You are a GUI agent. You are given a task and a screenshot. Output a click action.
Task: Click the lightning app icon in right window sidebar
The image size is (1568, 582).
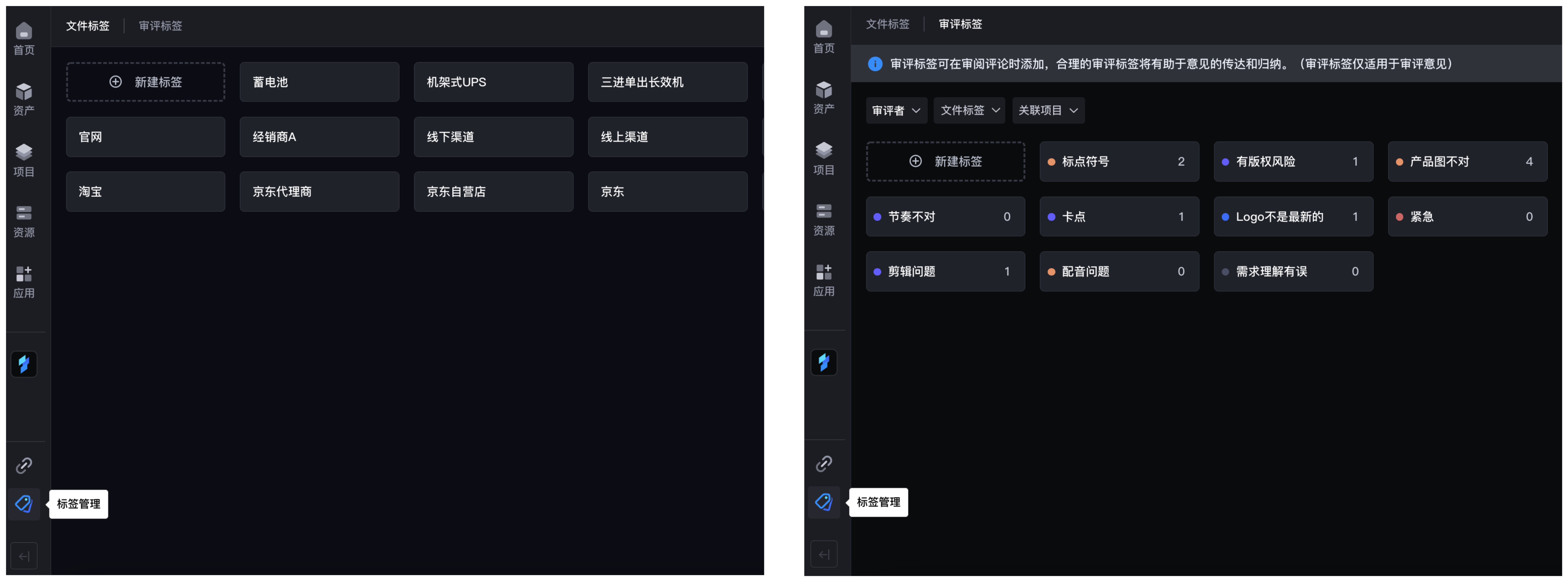[823, 362]
